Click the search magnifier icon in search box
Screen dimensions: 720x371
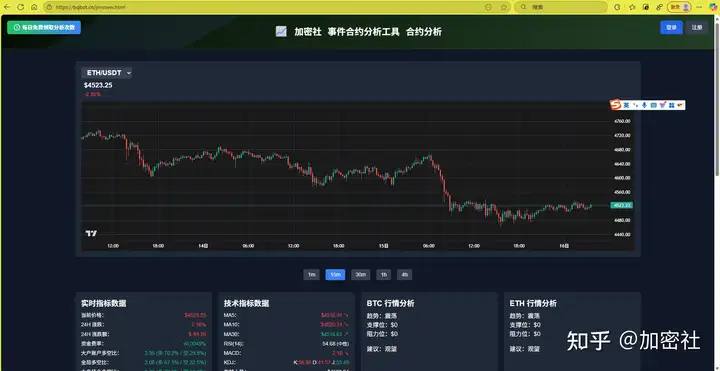(x=523, y=7)
